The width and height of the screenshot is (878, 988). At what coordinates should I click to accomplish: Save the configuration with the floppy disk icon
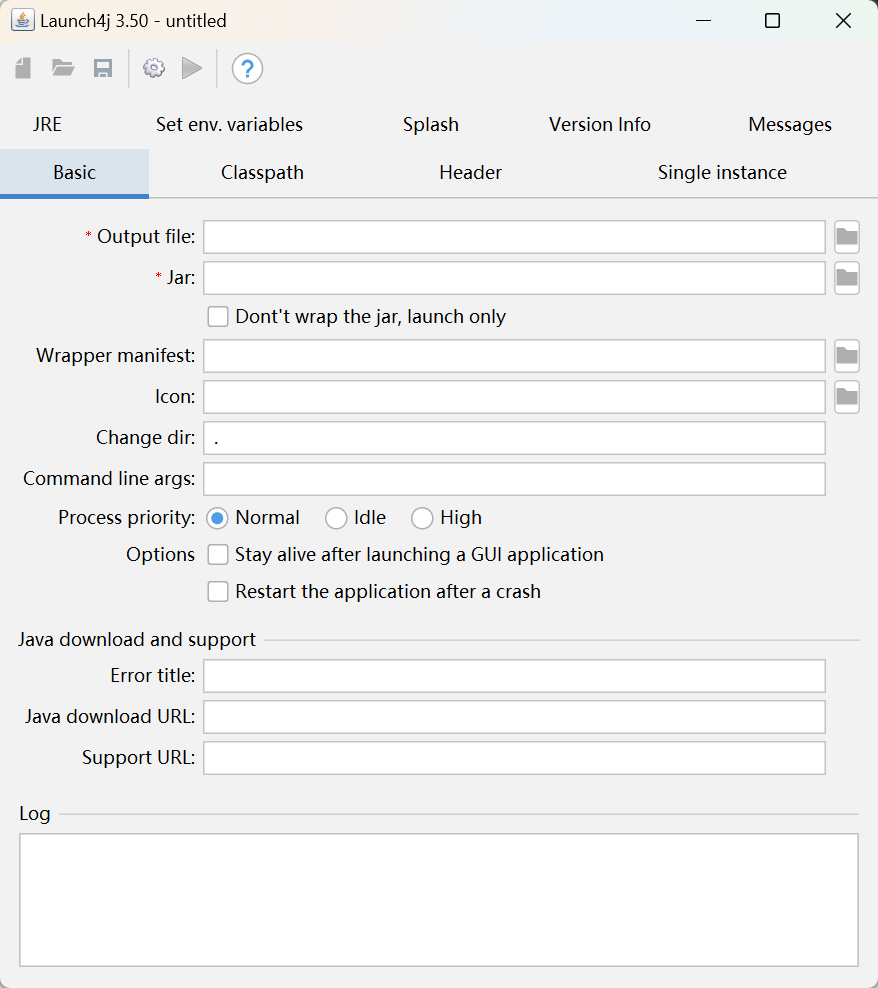click(x=103, y=68)
